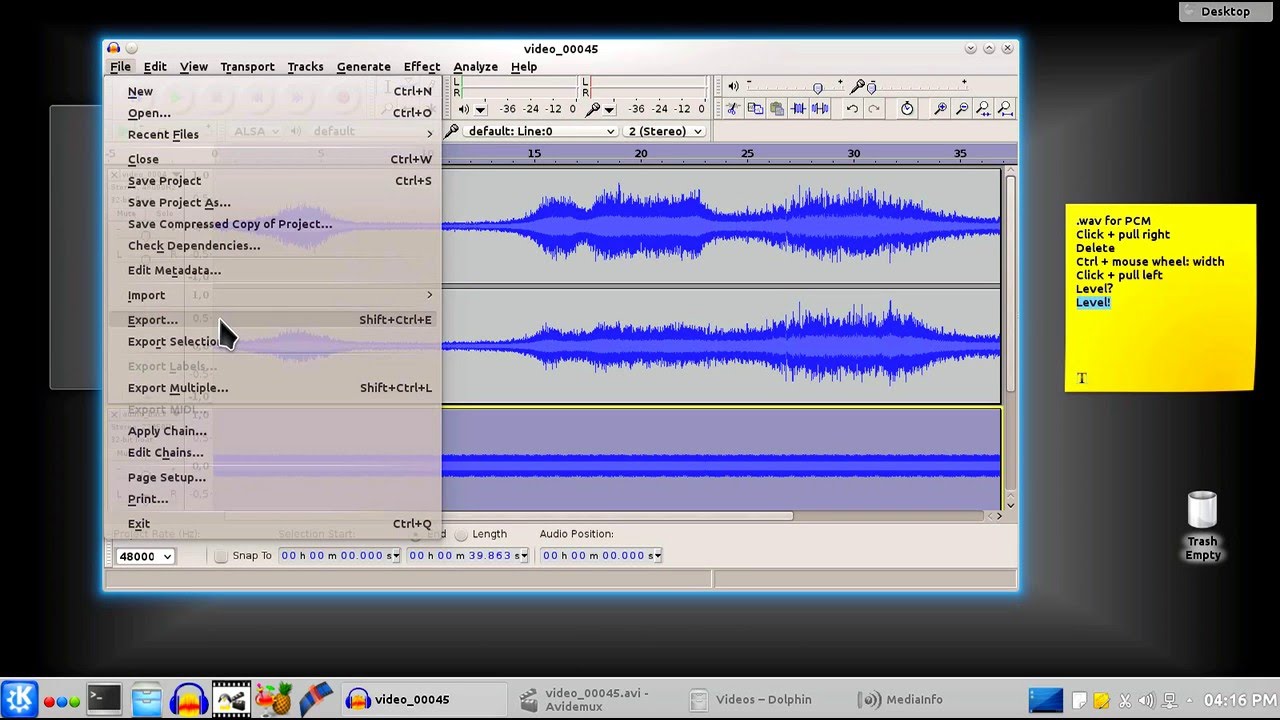Launch Audacity headphones icon in panel

pyautogui.click(x=188, y=699)
